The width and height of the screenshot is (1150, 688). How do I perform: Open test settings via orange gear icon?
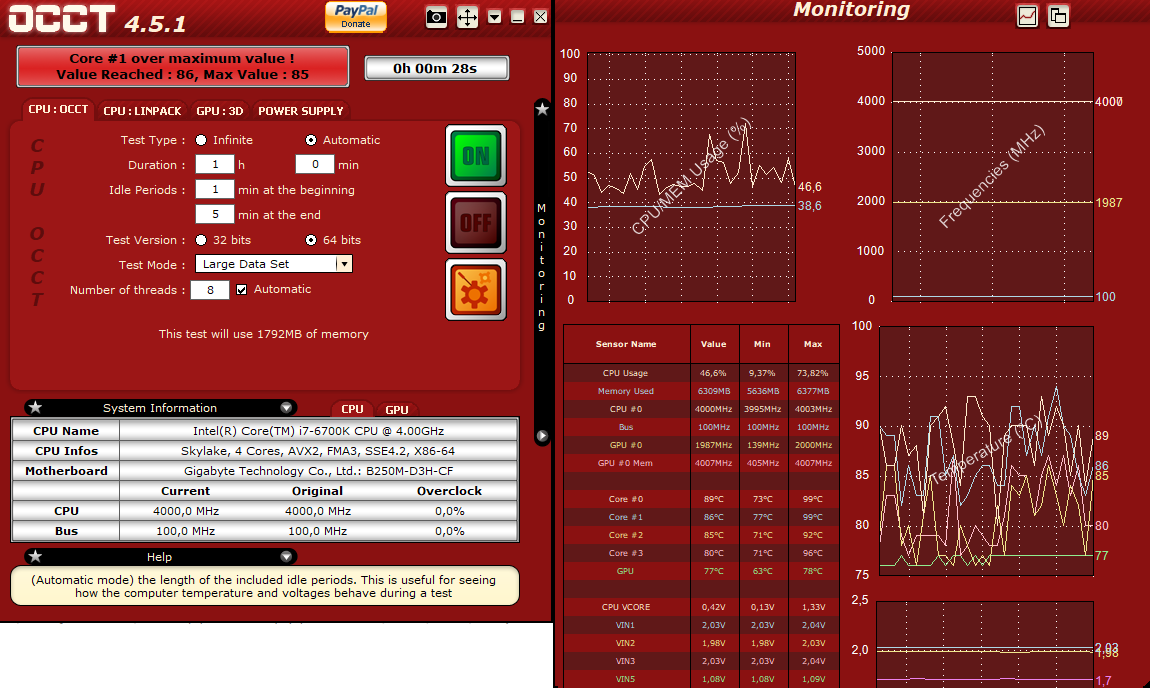476,290
